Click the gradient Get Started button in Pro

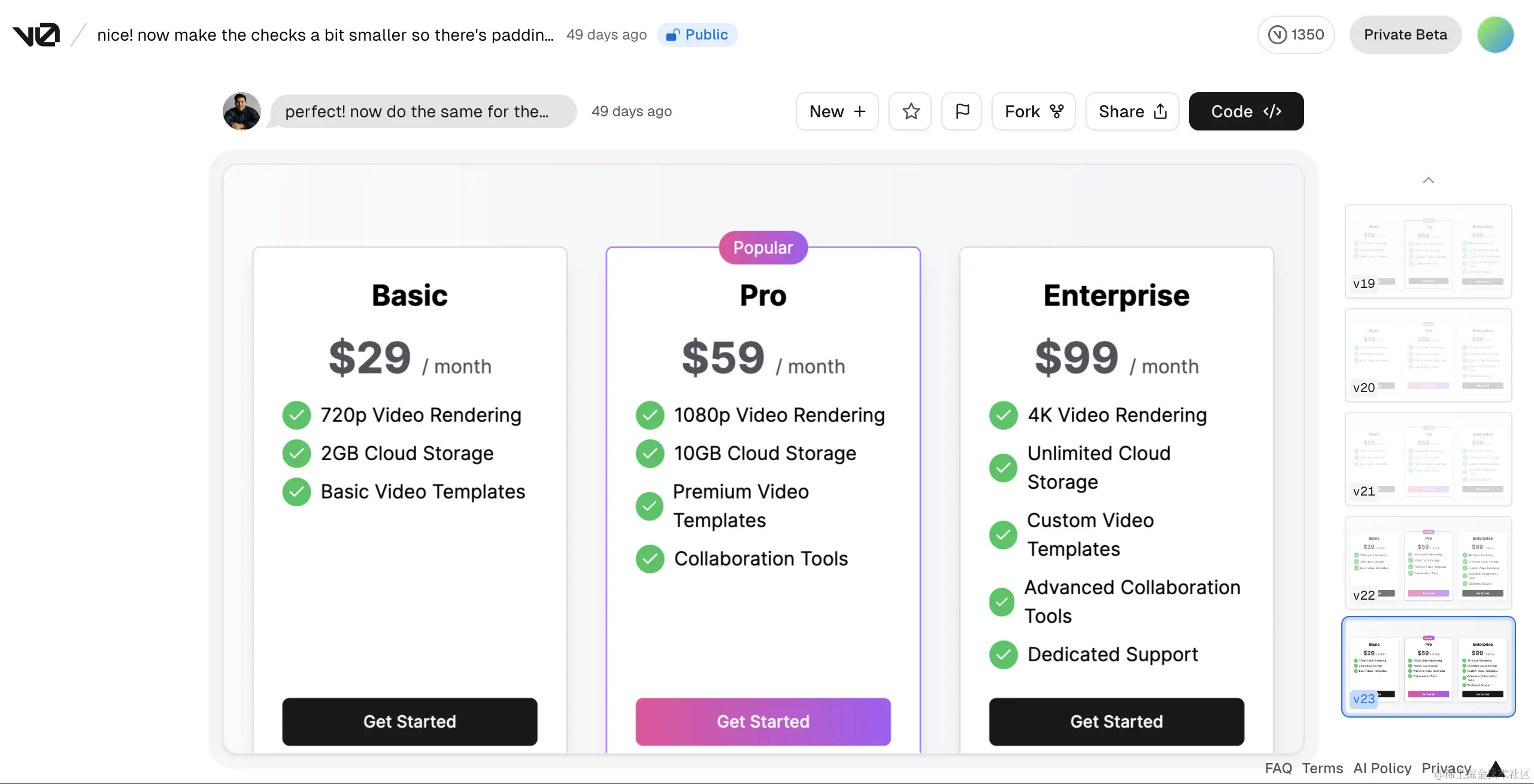point(763,722)
